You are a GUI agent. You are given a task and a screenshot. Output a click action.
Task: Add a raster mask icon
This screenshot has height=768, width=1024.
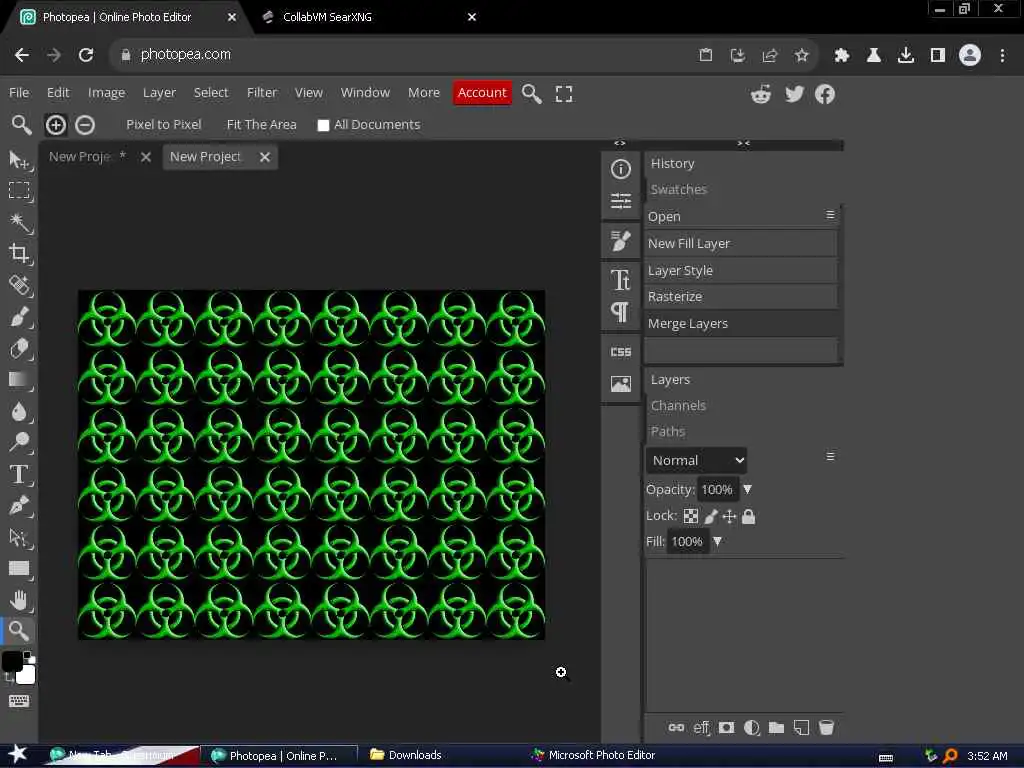click(x=726, y=728)
